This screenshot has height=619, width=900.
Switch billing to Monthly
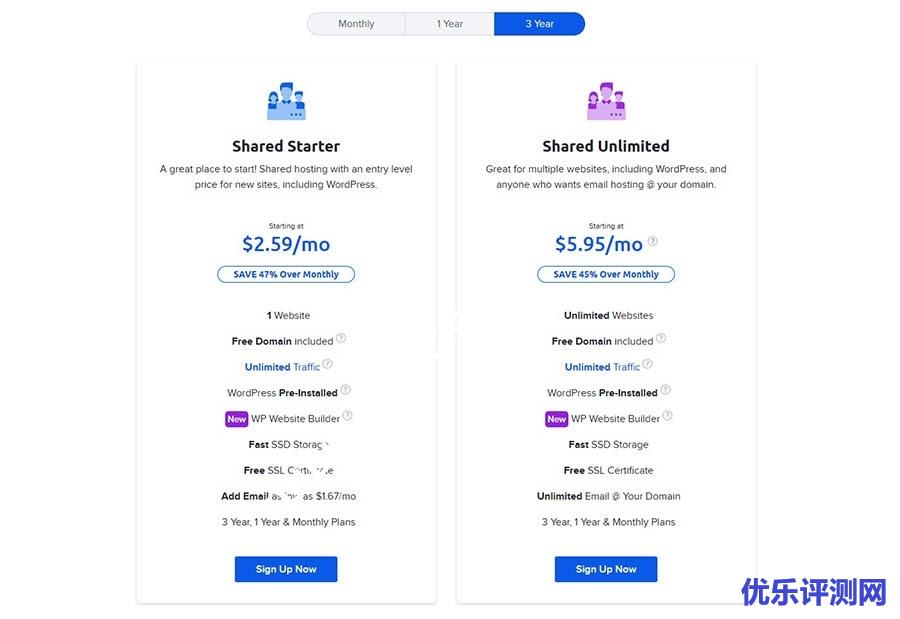(x=356, y=24)
